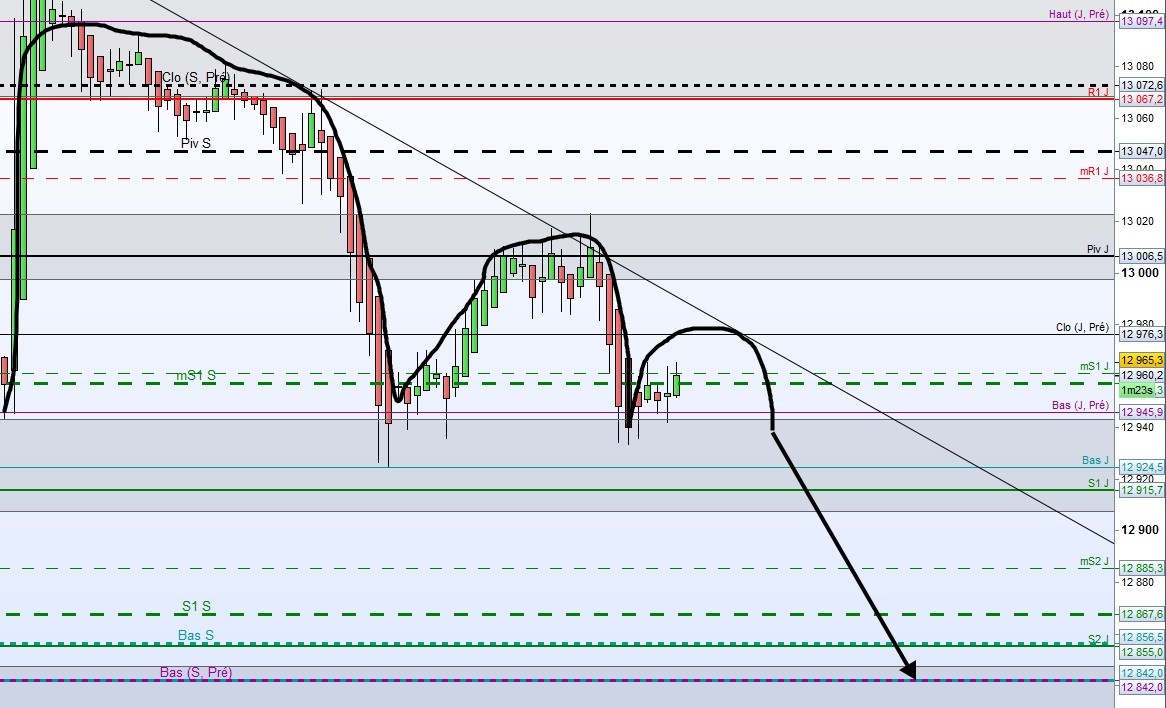Select the 'mS2 J' label
Image resolution: width=1166 pixels, height=708 pixels.
coord(1094,561)
